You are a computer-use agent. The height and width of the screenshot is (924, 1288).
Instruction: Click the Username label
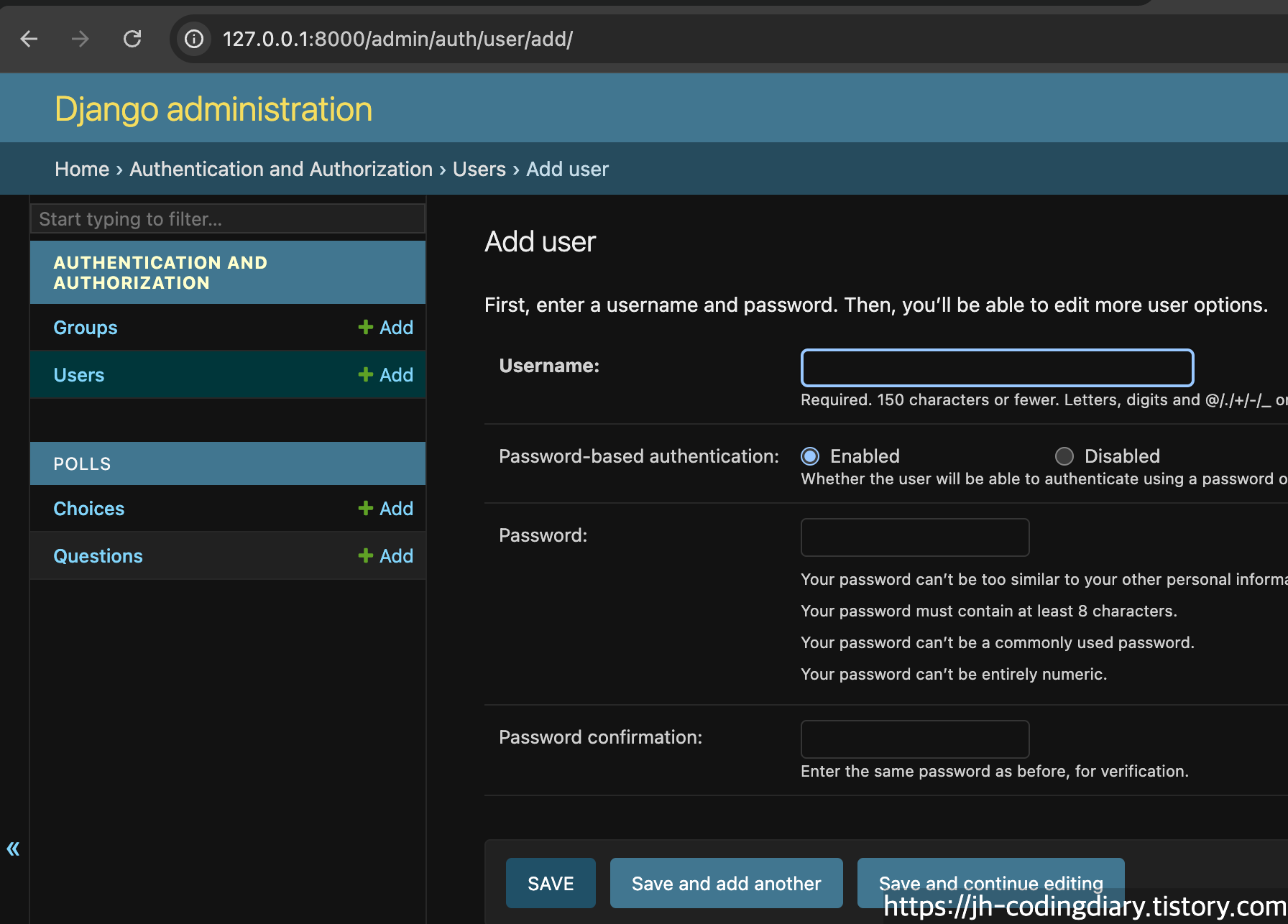549,366
